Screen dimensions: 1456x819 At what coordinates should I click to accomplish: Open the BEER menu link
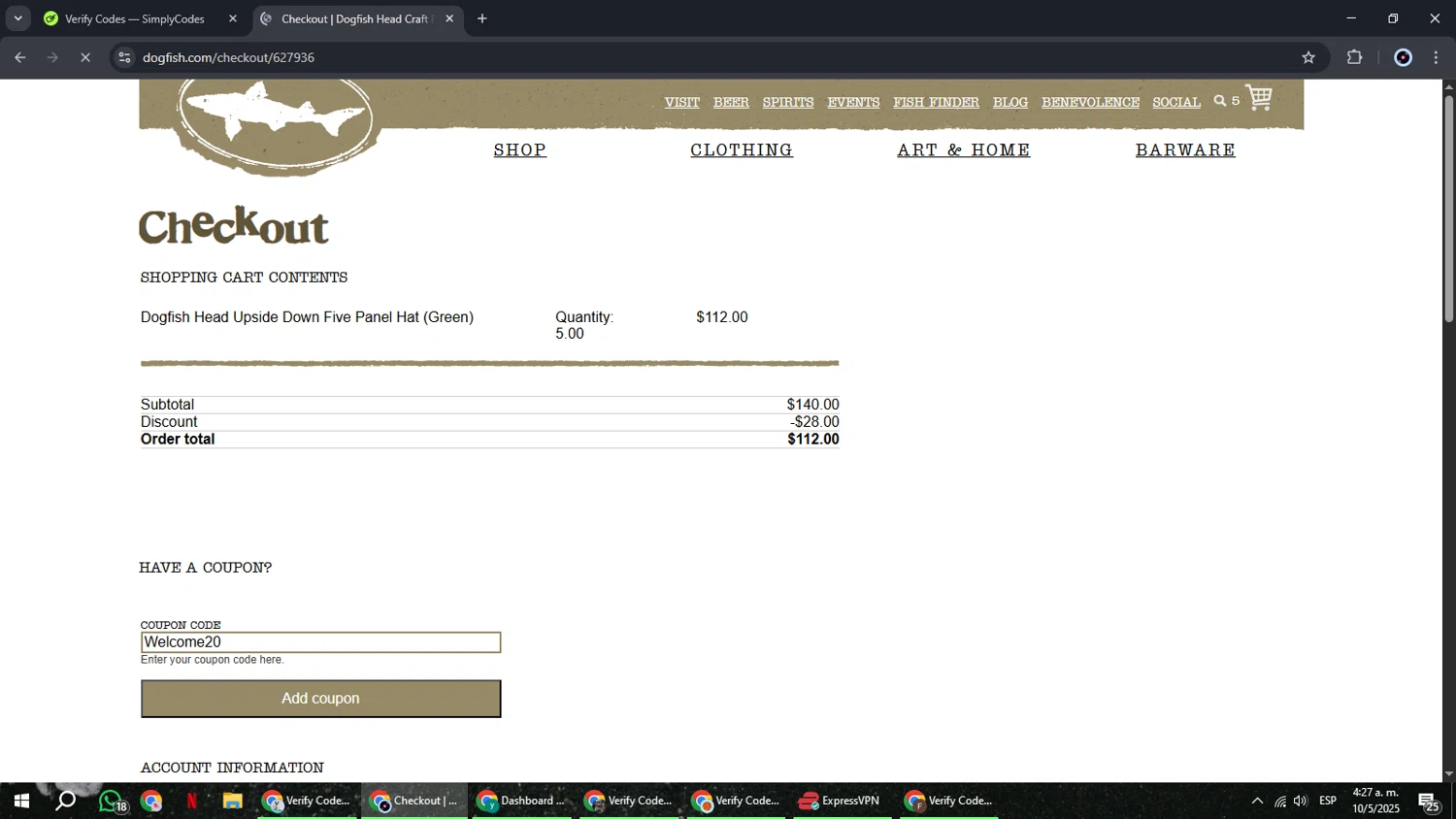tap(731, 102)
